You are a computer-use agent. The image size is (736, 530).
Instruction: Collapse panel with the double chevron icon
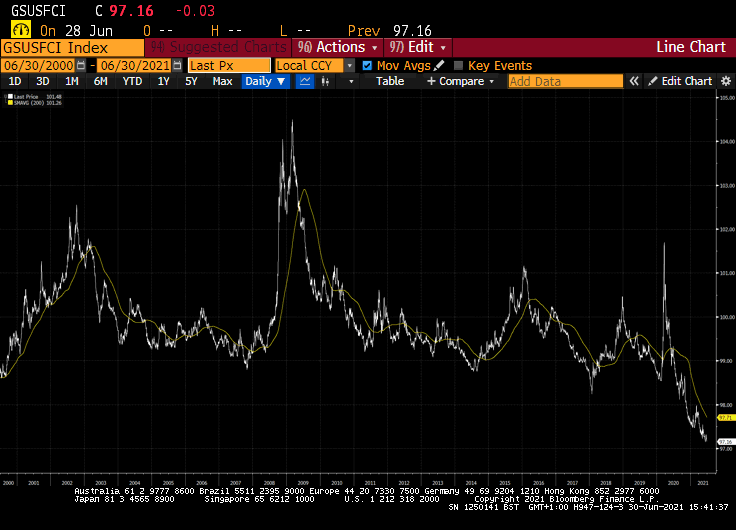tap(634, 81)
